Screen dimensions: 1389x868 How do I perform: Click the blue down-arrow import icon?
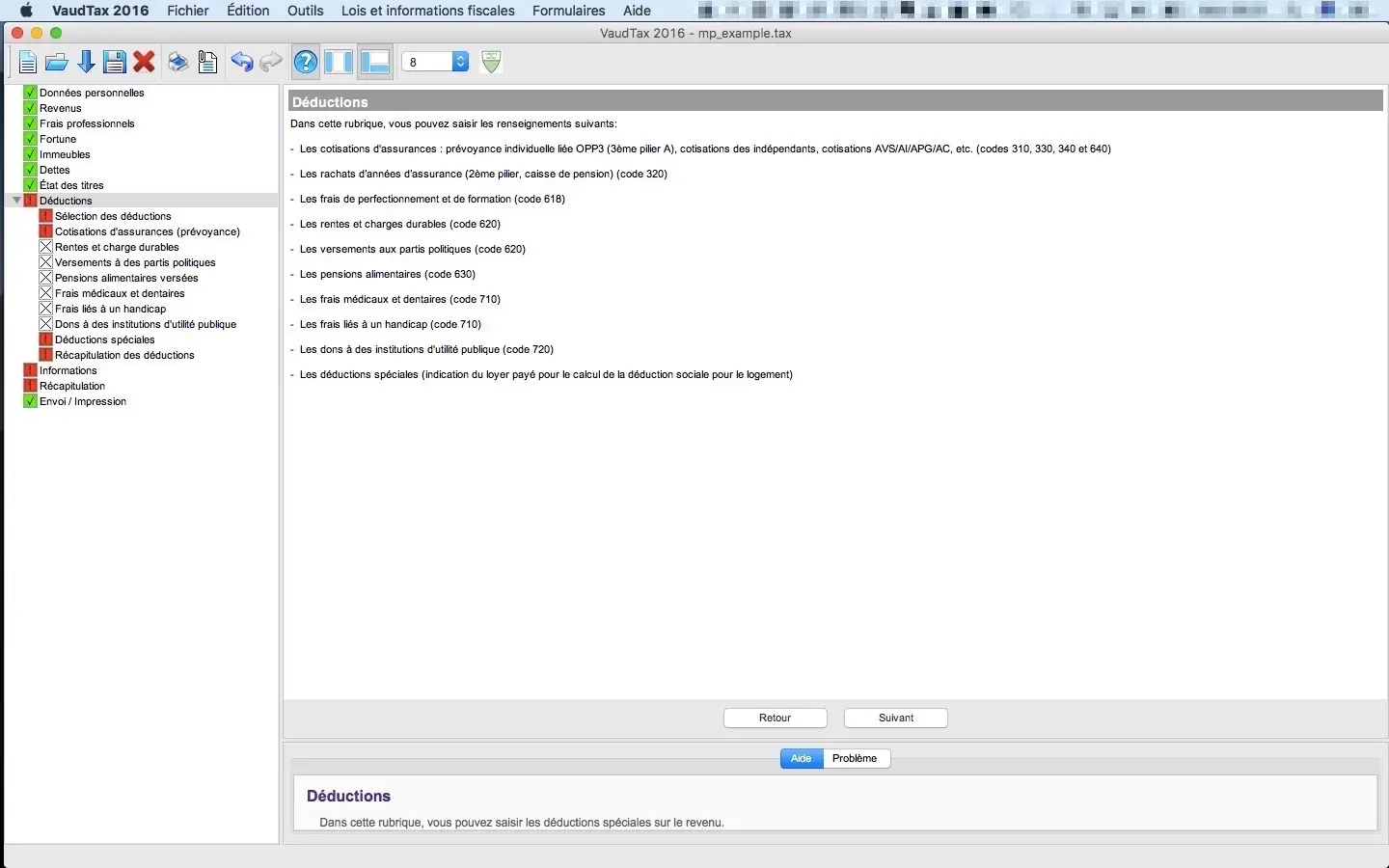pos(86,63)
